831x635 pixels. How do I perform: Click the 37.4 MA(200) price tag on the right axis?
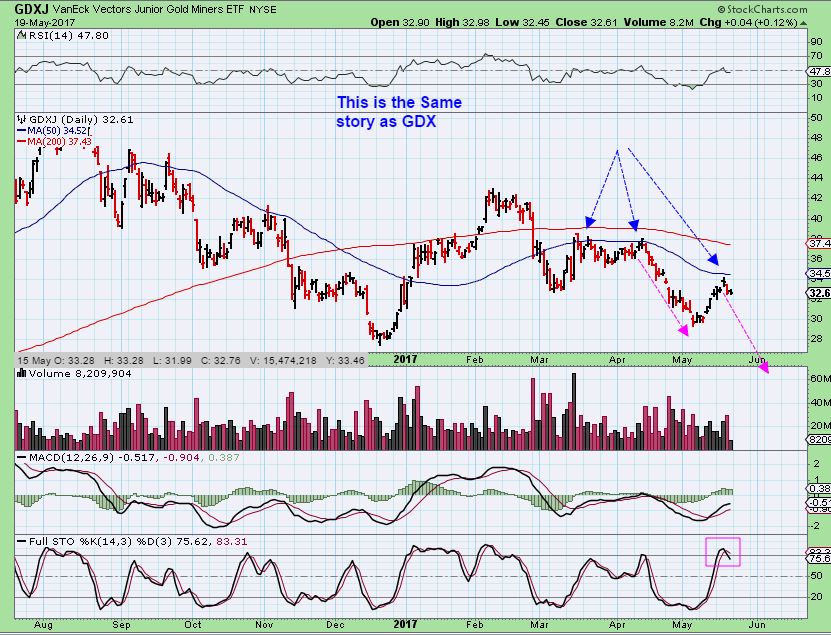[x=819, y=243]
